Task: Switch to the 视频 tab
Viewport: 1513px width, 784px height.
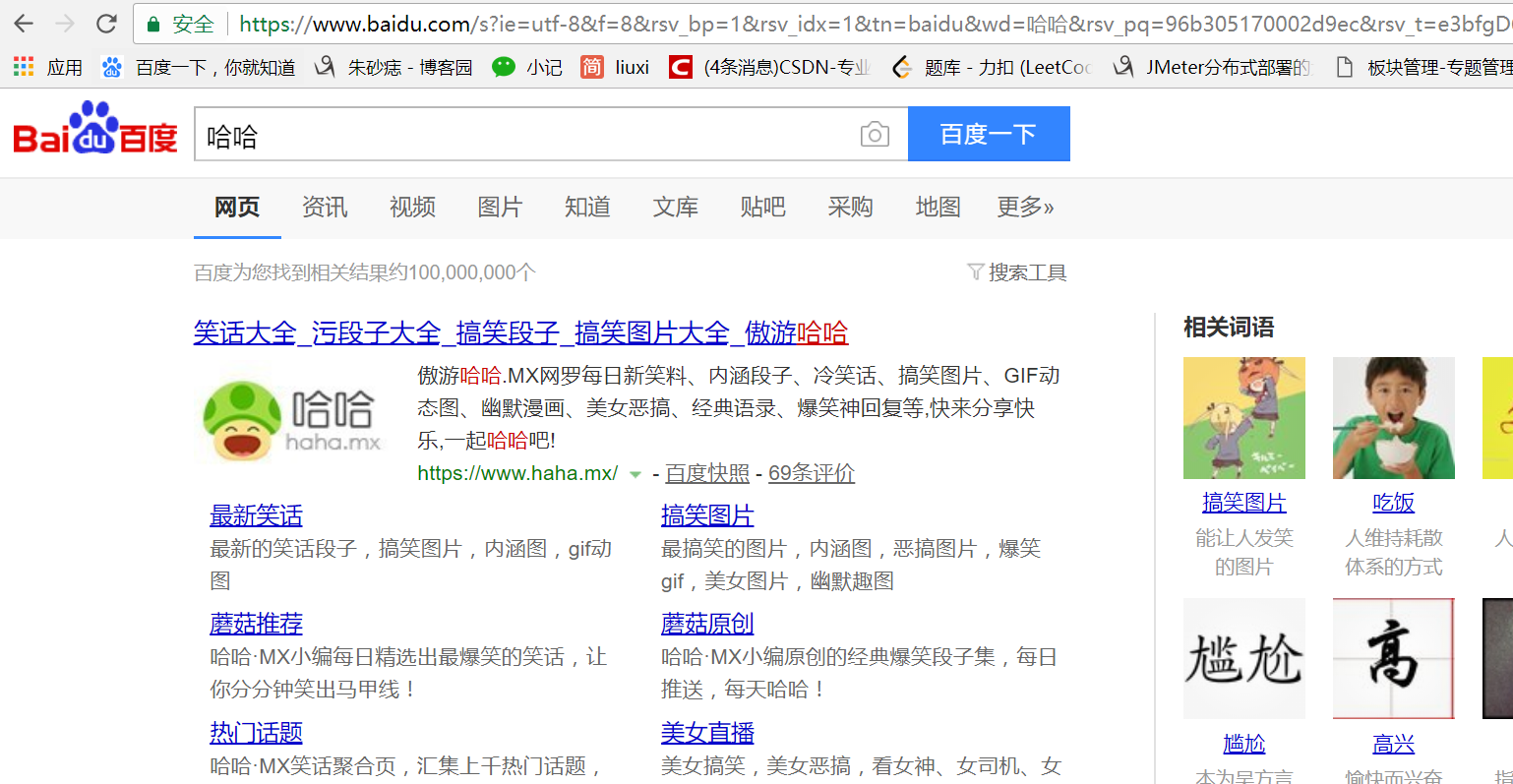Action: point(412,207)
